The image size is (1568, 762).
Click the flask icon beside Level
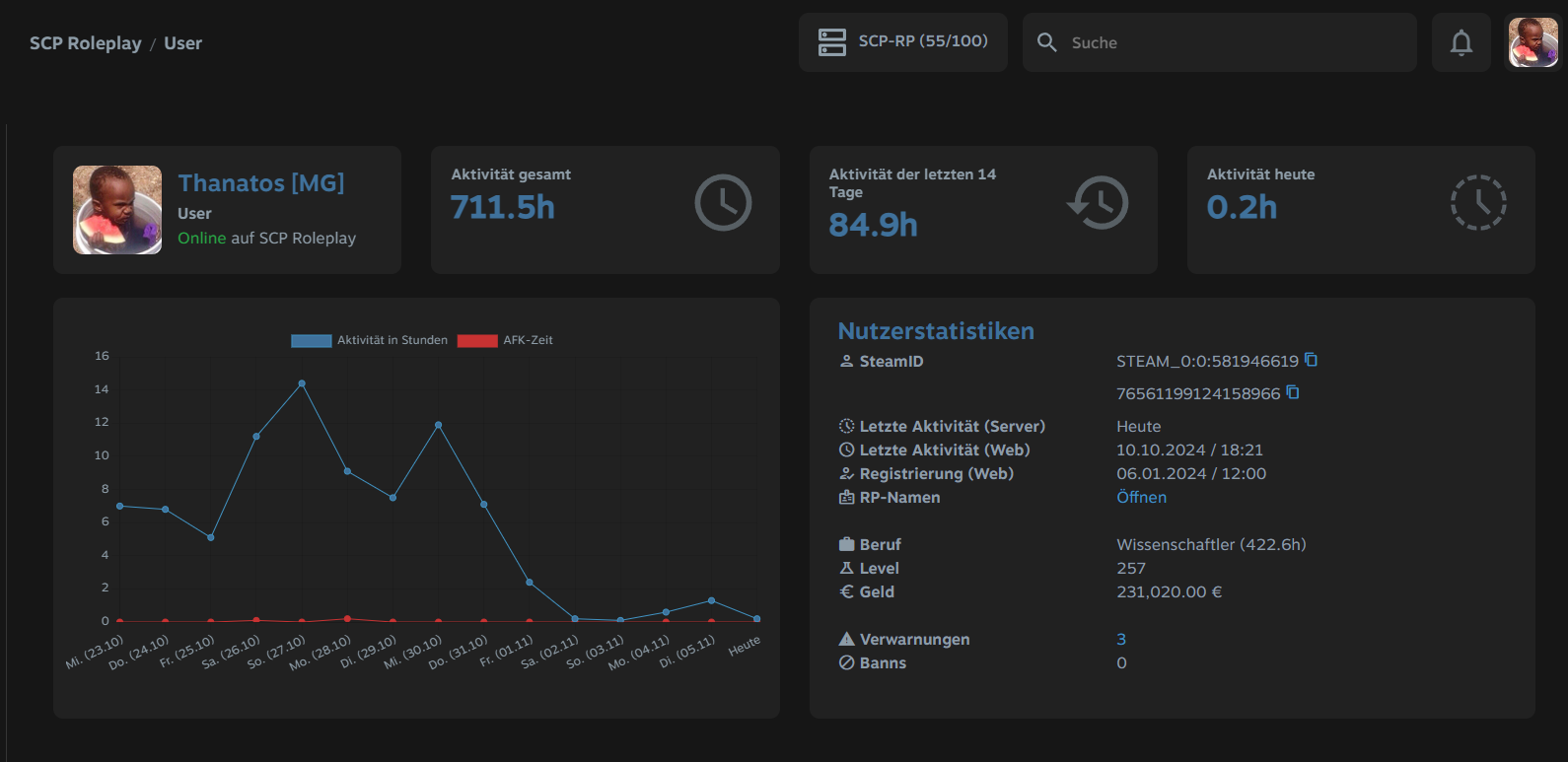tap(846, 569)
